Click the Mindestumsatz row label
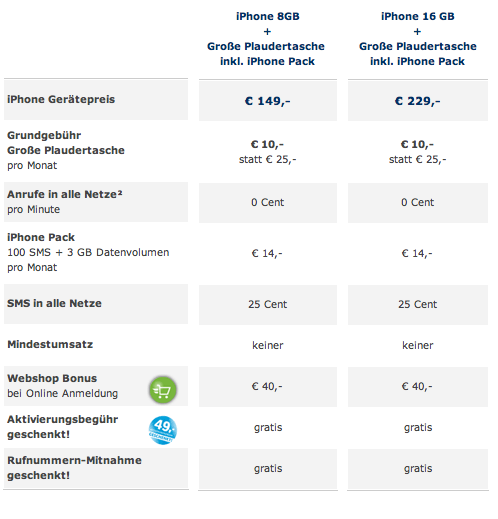The height and width of the screenshot is (519, 498). coord(50,344)
